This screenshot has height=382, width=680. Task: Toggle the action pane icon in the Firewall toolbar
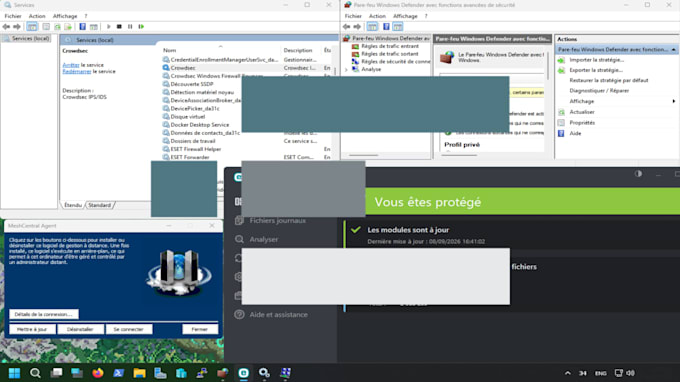[x=398, y=26]
